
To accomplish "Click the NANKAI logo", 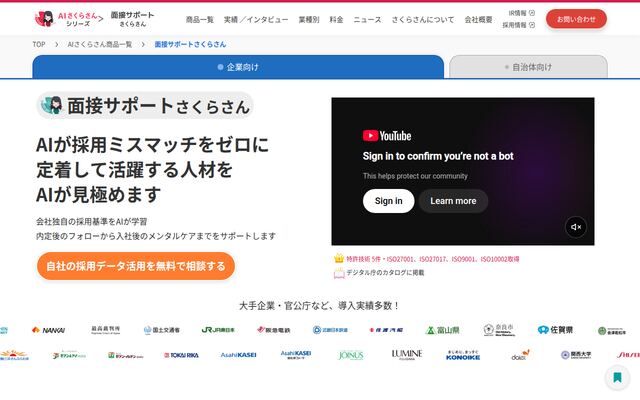I will tap(48, 330).
